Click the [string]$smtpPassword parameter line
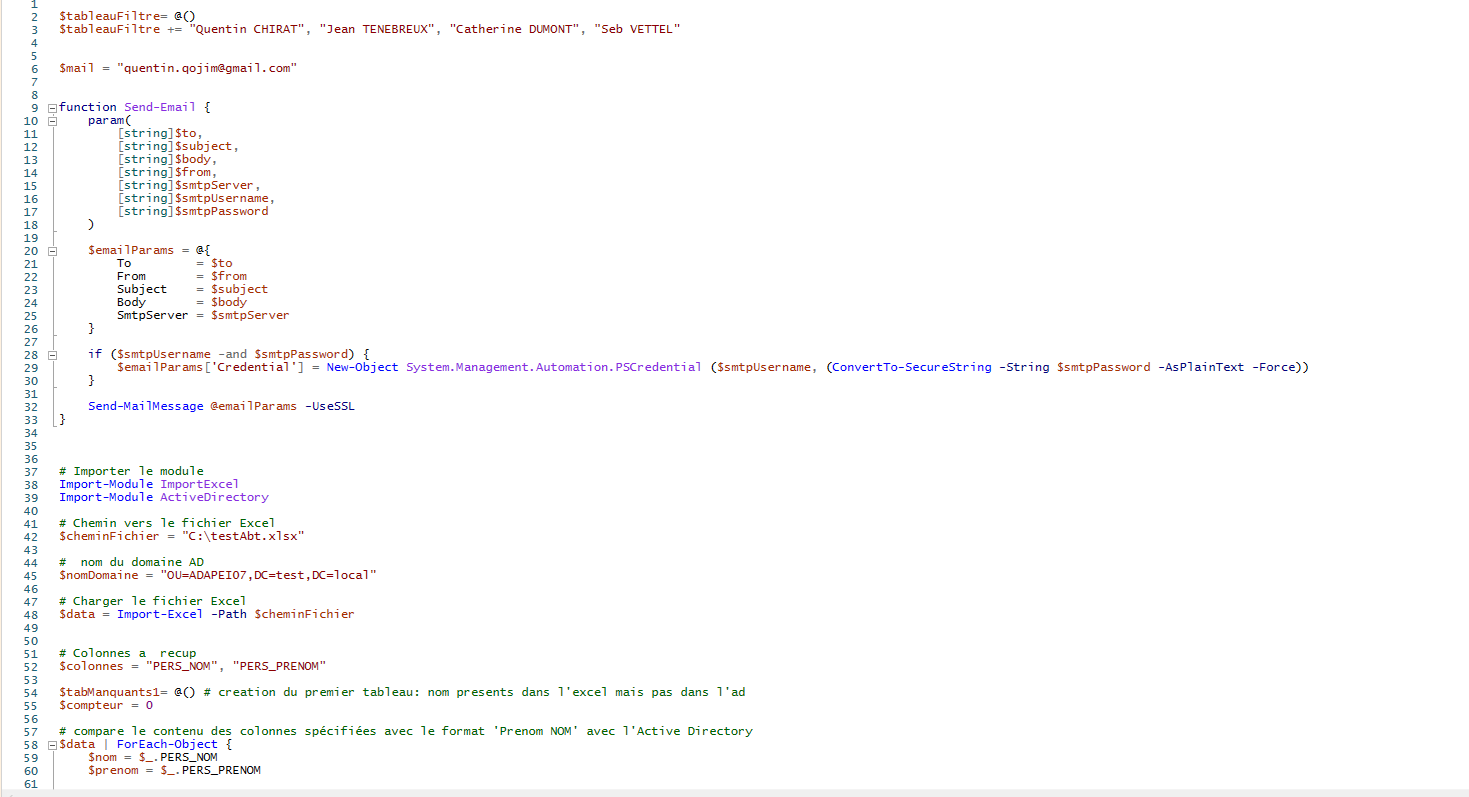1469x797 pixels. click(193, 211)
